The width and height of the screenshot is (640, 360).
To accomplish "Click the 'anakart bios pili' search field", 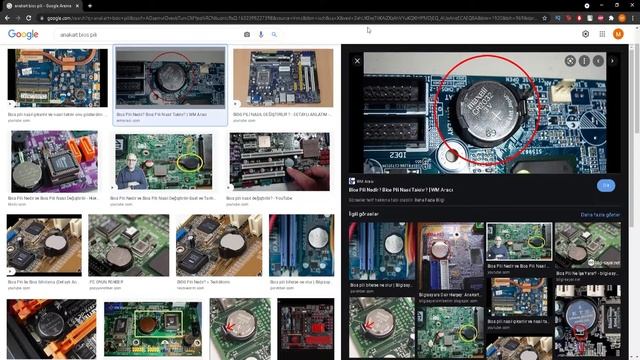I will [149, 35].
